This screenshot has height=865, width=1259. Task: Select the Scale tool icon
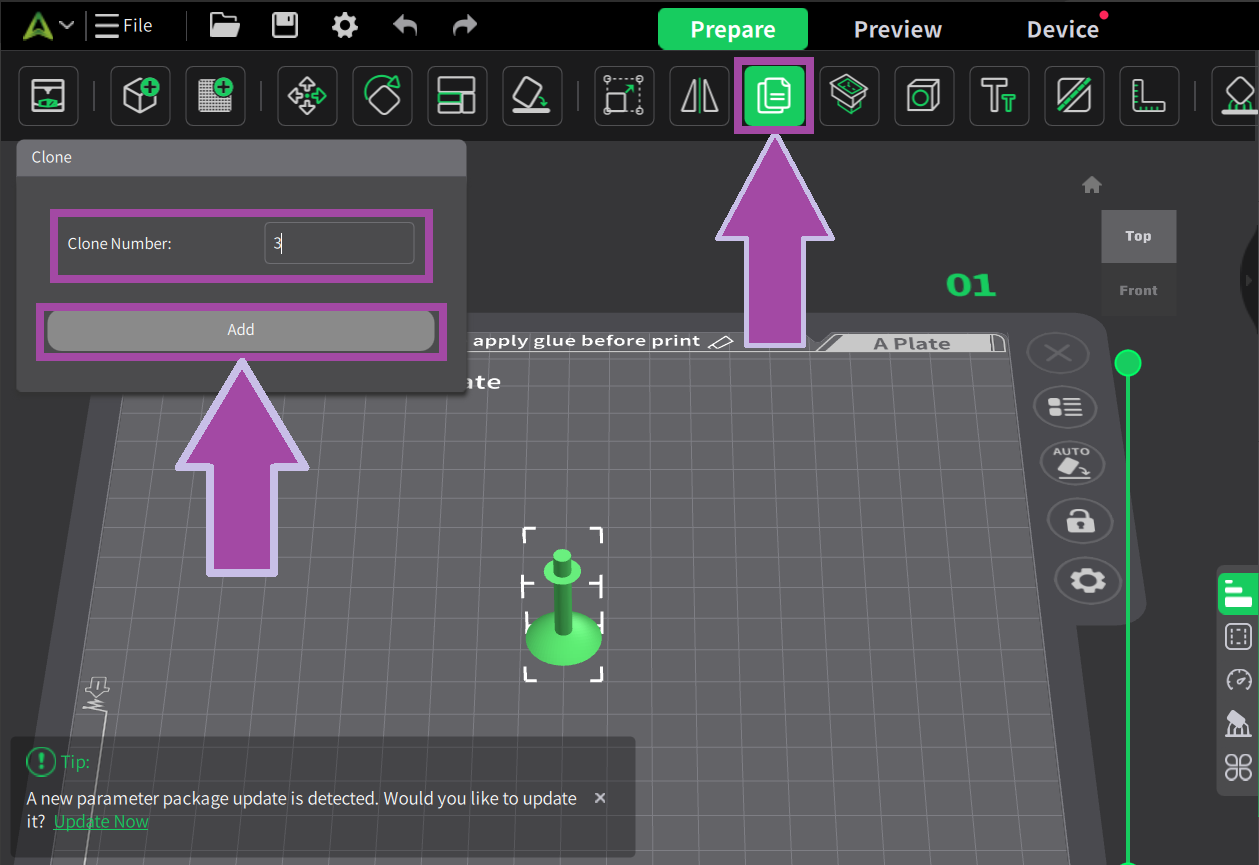coord(624,96)
